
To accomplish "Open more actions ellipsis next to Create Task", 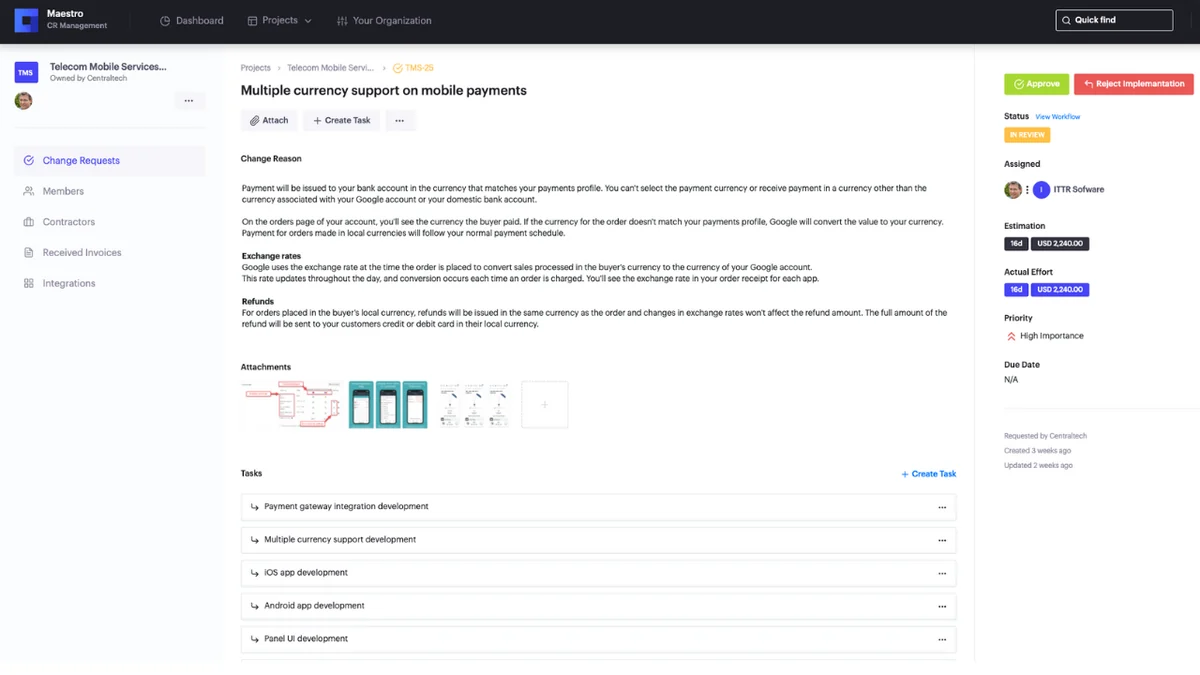I will pyautogui.click(x=399, y=120).
